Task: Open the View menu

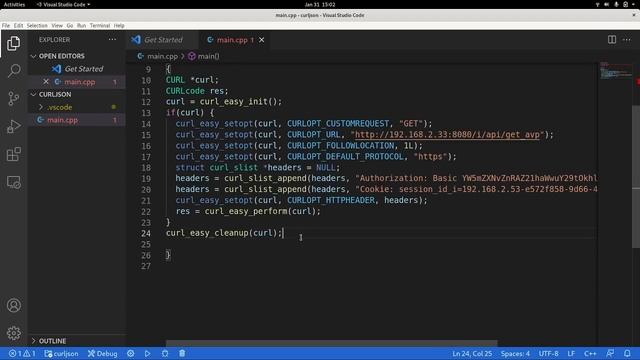Action: coord(57,25)
